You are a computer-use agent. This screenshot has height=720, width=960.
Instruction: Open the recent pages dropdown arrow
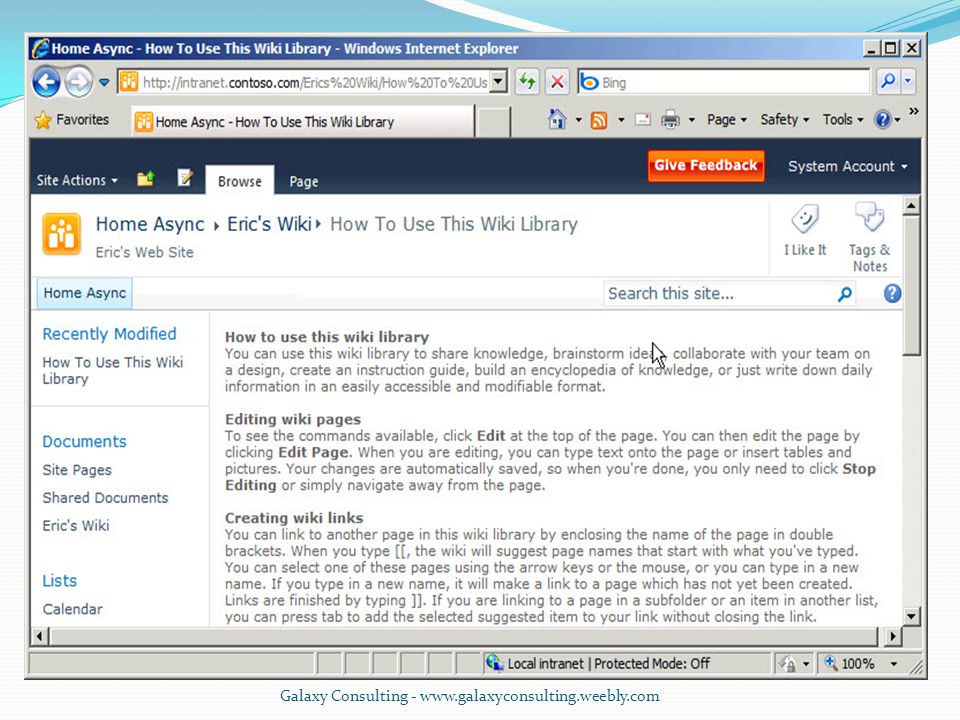104,82
